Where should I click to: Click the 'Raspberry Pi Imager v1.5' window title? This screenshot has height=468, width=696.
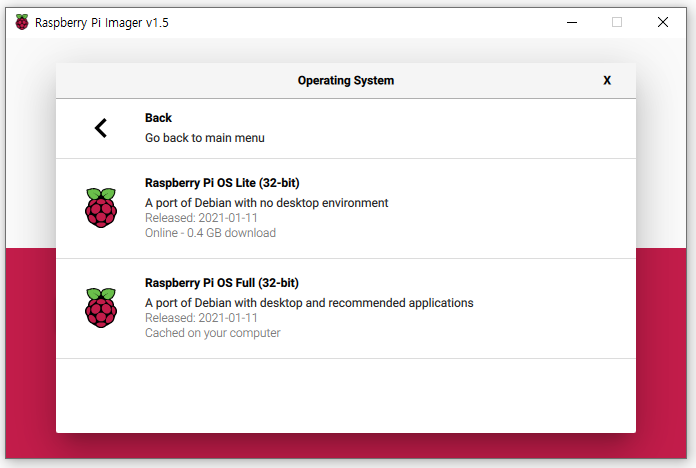click(102, 23)
